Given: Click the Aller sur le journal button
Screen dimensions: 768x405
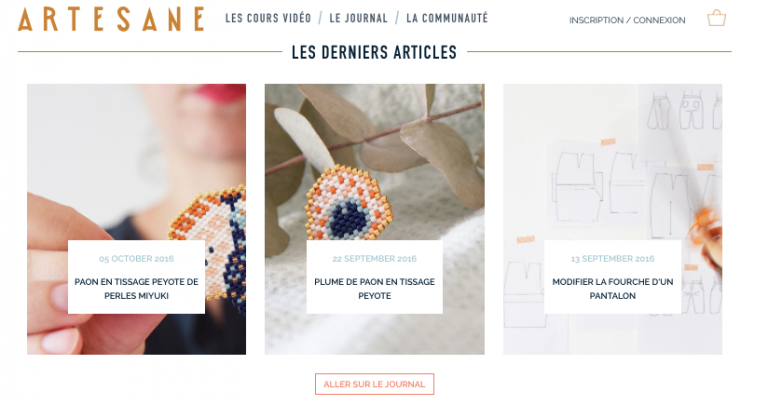Looking at the screenshot, I should click(374, 384).
